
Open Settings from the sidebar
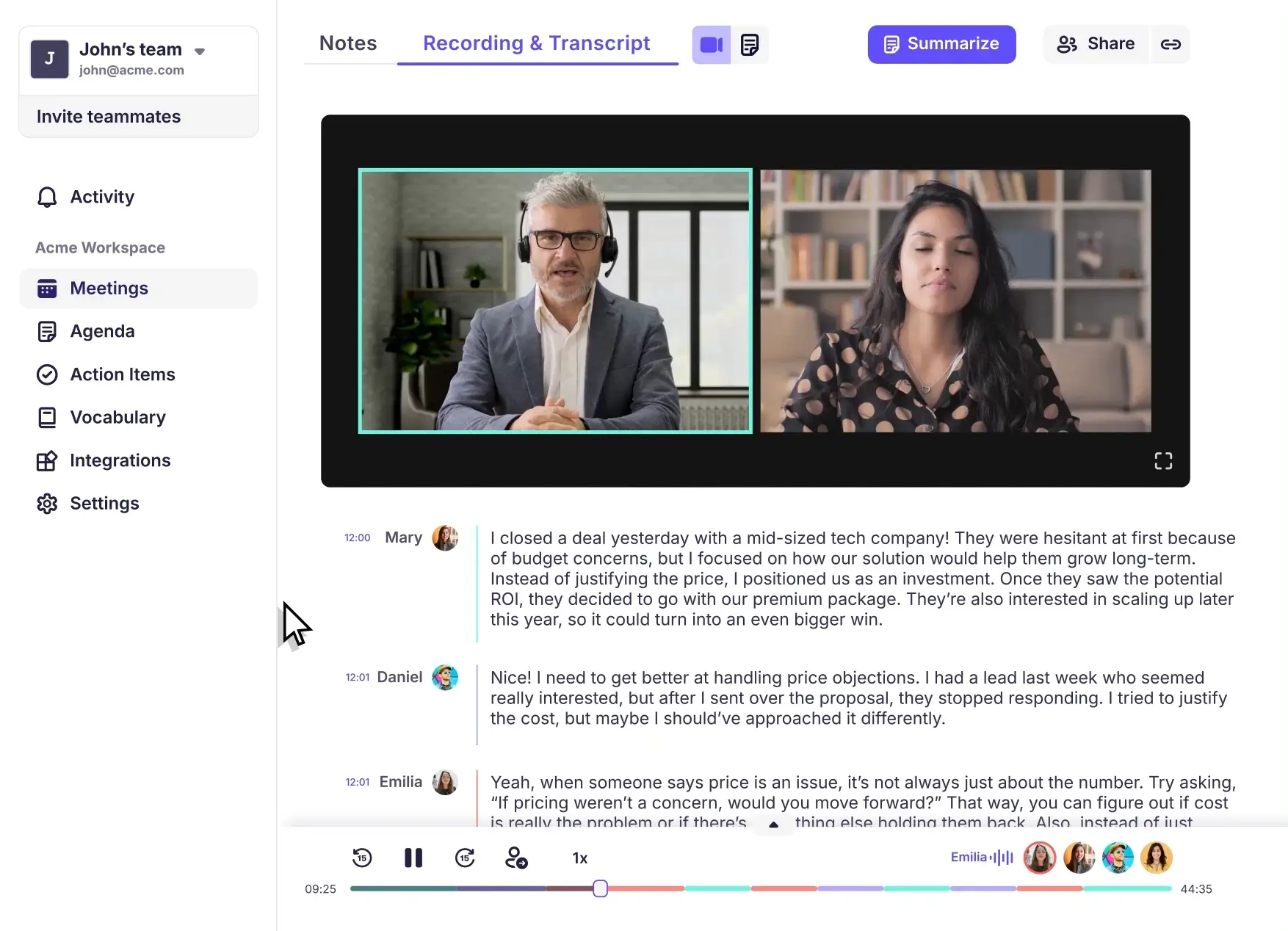104,503
